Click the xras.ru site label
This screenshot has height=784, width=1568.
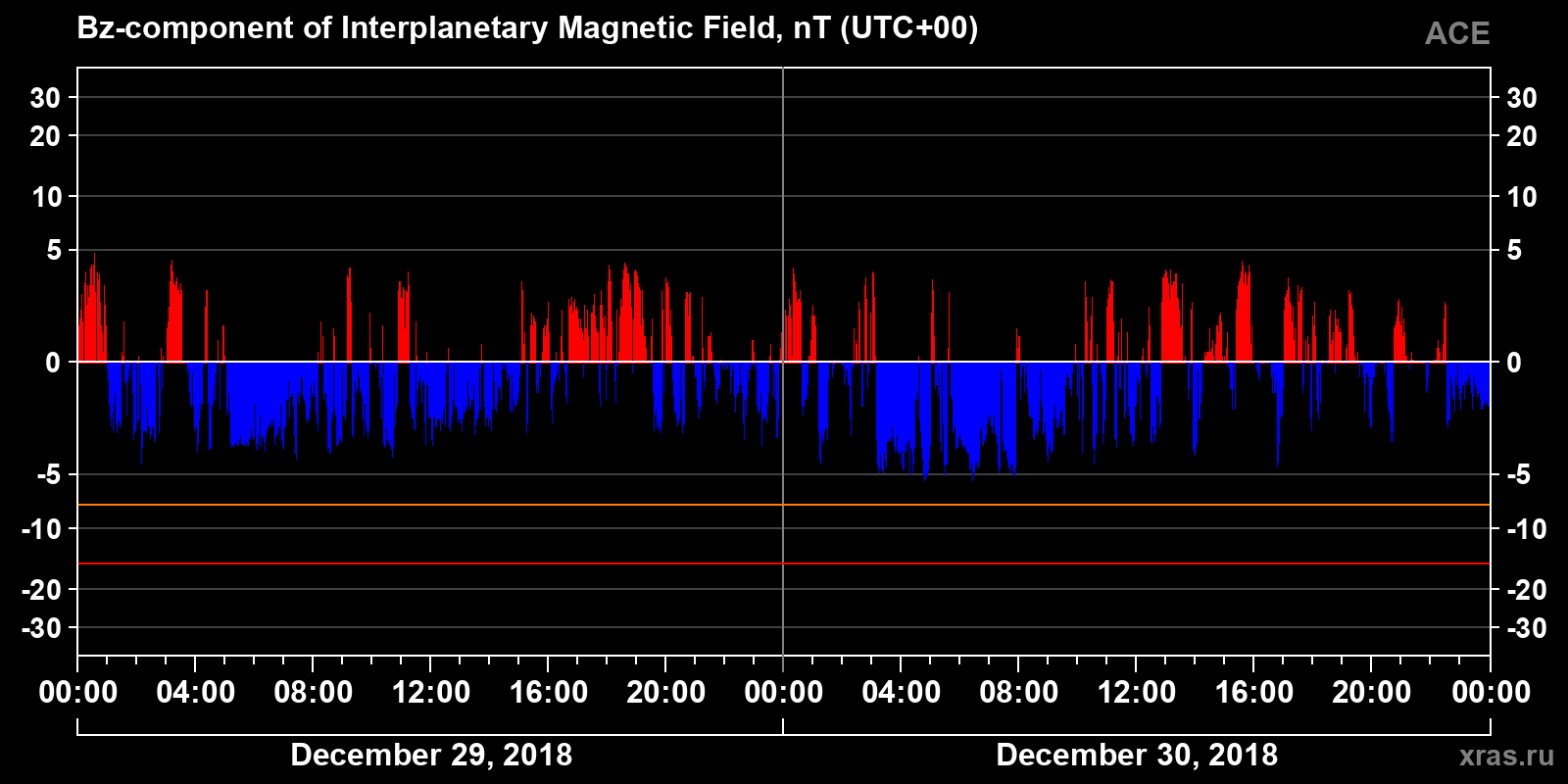click(x=1506, y=756)
